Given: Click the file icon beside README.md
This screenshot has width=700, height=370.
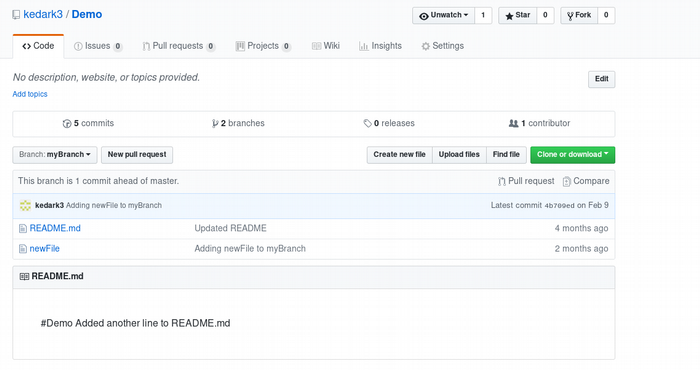Looking at the screenshot, I should 23,229.
